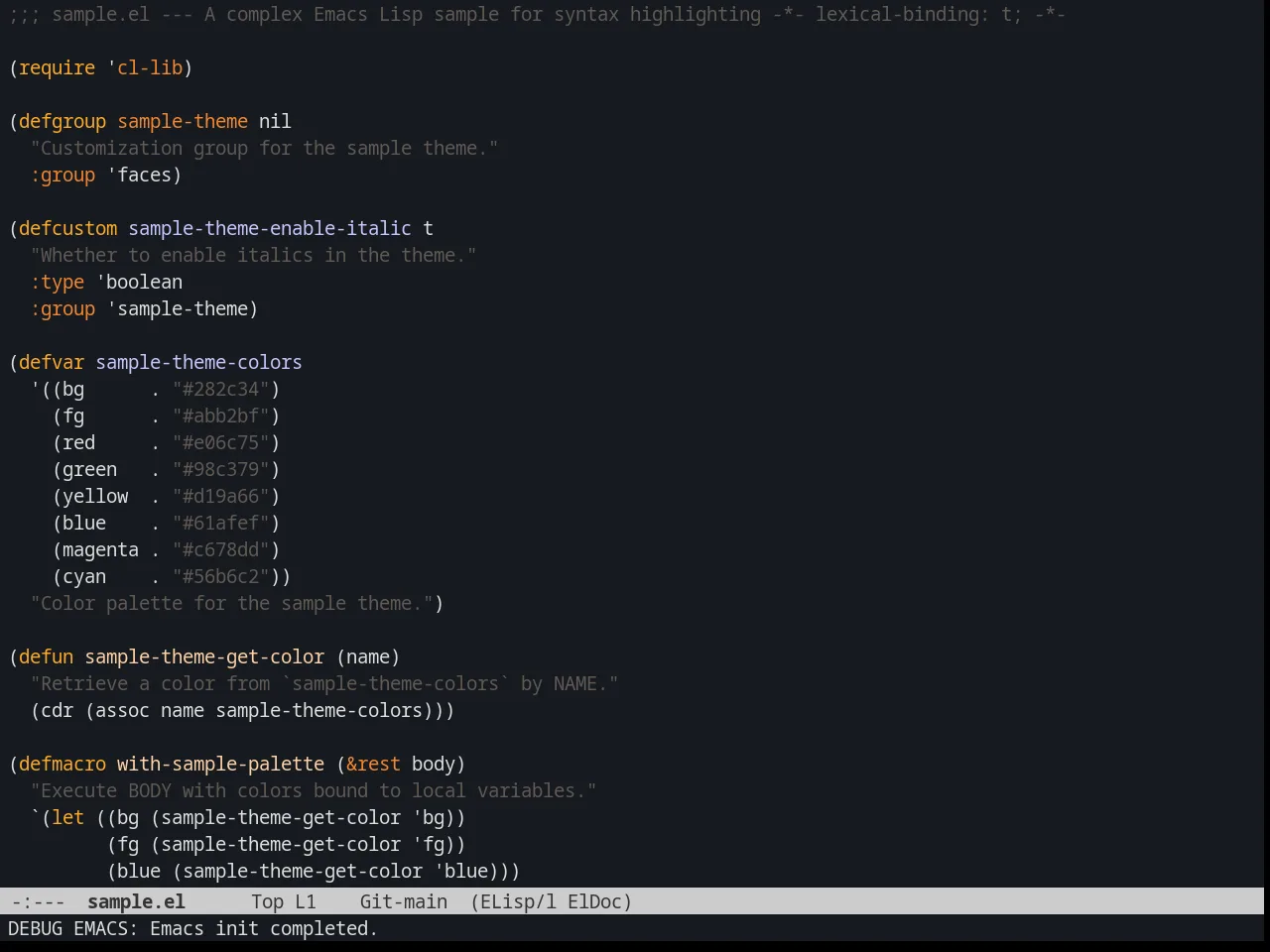Click color string "#abb2bf"
1270x952 pixels.
[x=221, y=416]
